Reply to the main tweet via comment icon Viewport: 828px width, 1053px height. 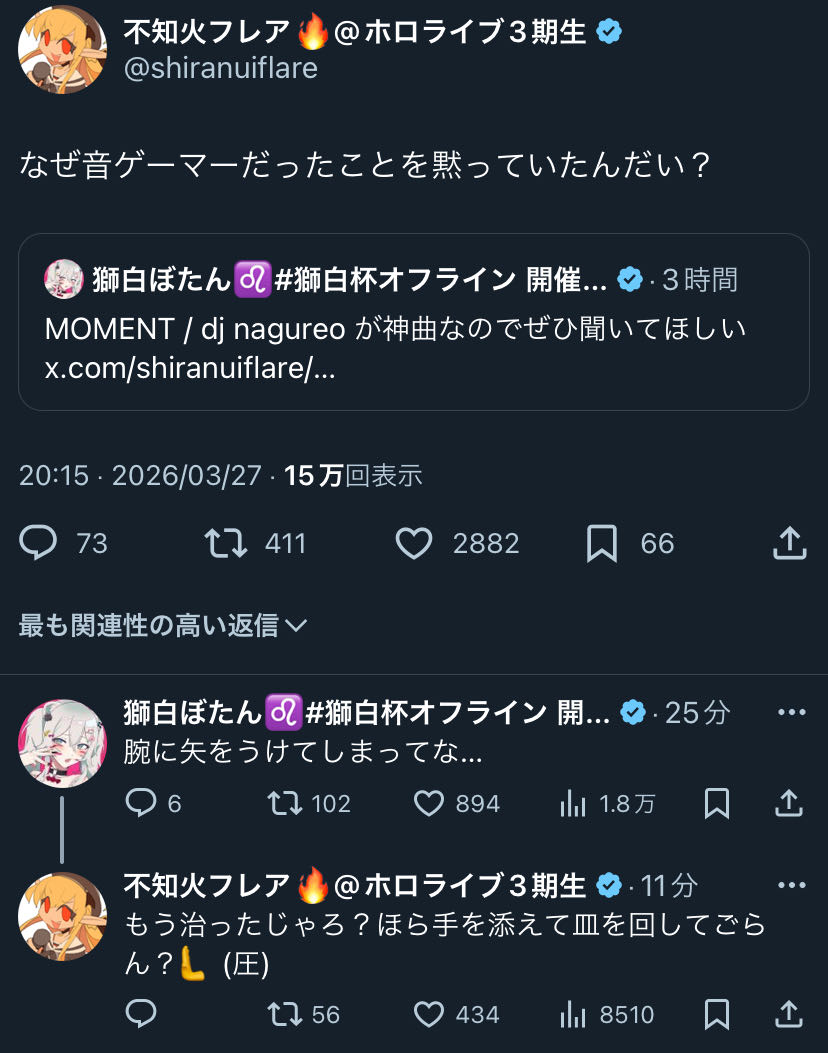point(39,543)
